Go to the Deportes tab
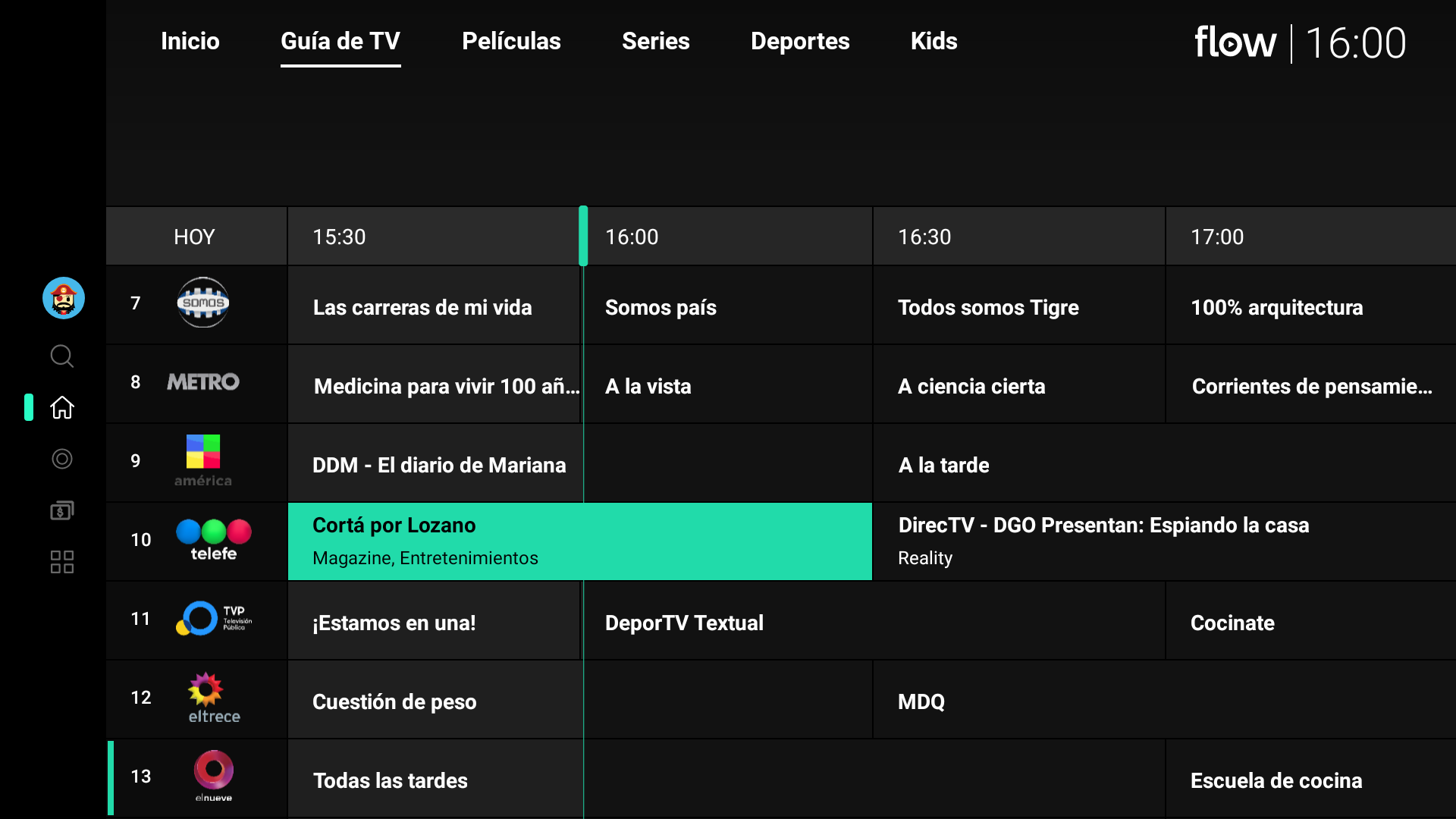 click(x=800, y=41)
